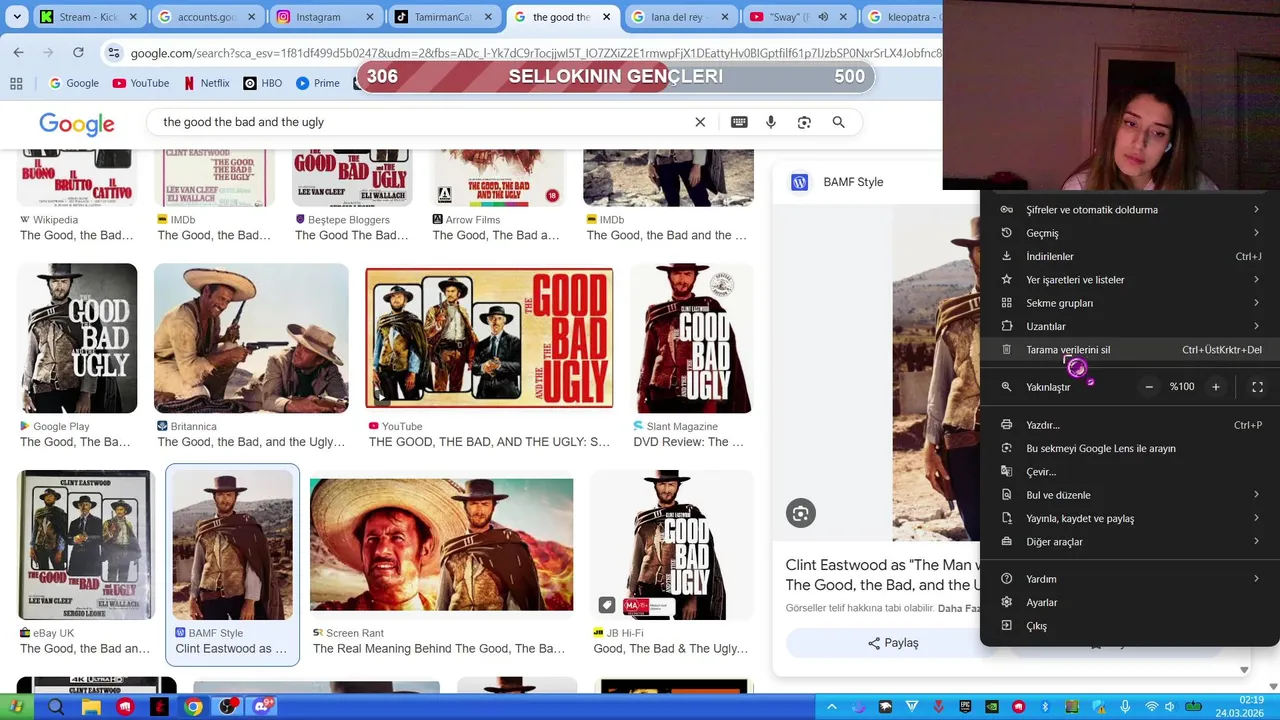Viewport: 1280px width, 720px height.
Task: Clear the search query with X
Action: pos(700,122)
